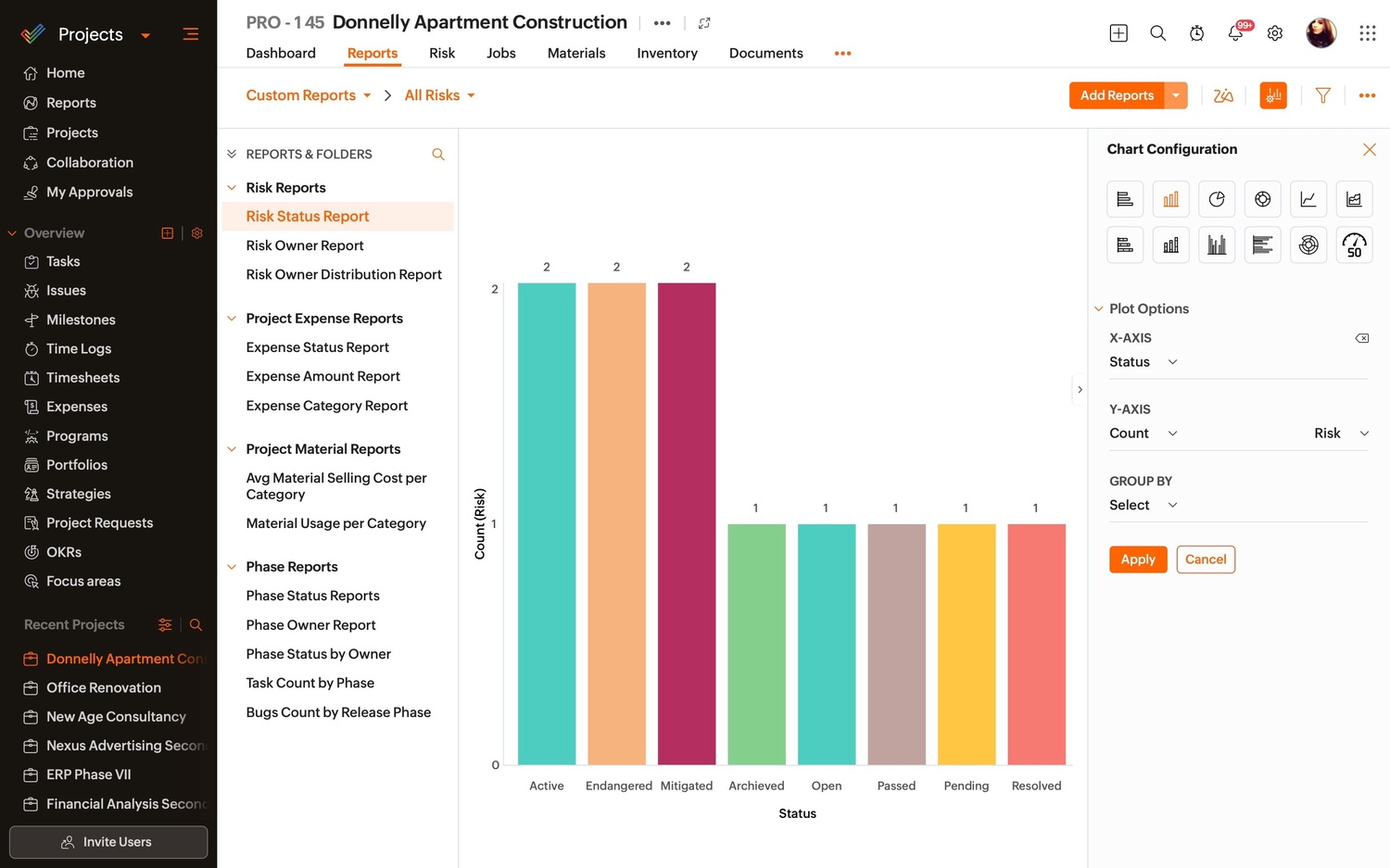Click the Mitigated bar in chart
Image resolution: width=1390 pixels, height=868 pixels.
tap(687, 523)
